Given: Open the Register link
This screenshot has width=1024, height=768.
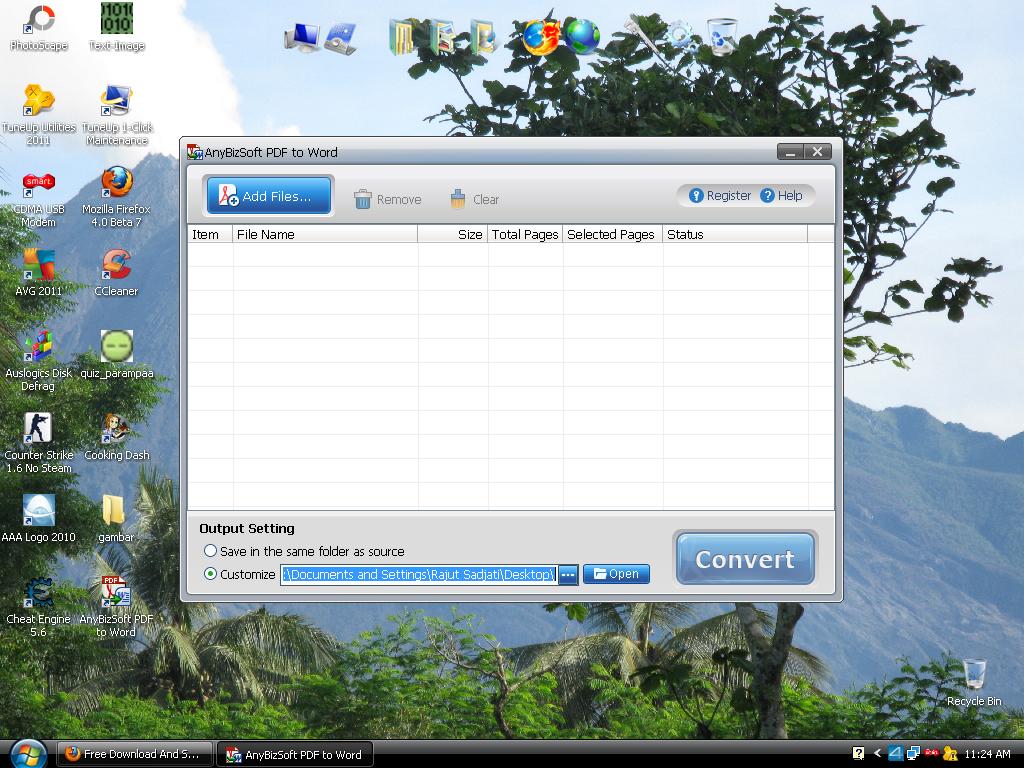Looking at the screenshot, I should (721, 195).
